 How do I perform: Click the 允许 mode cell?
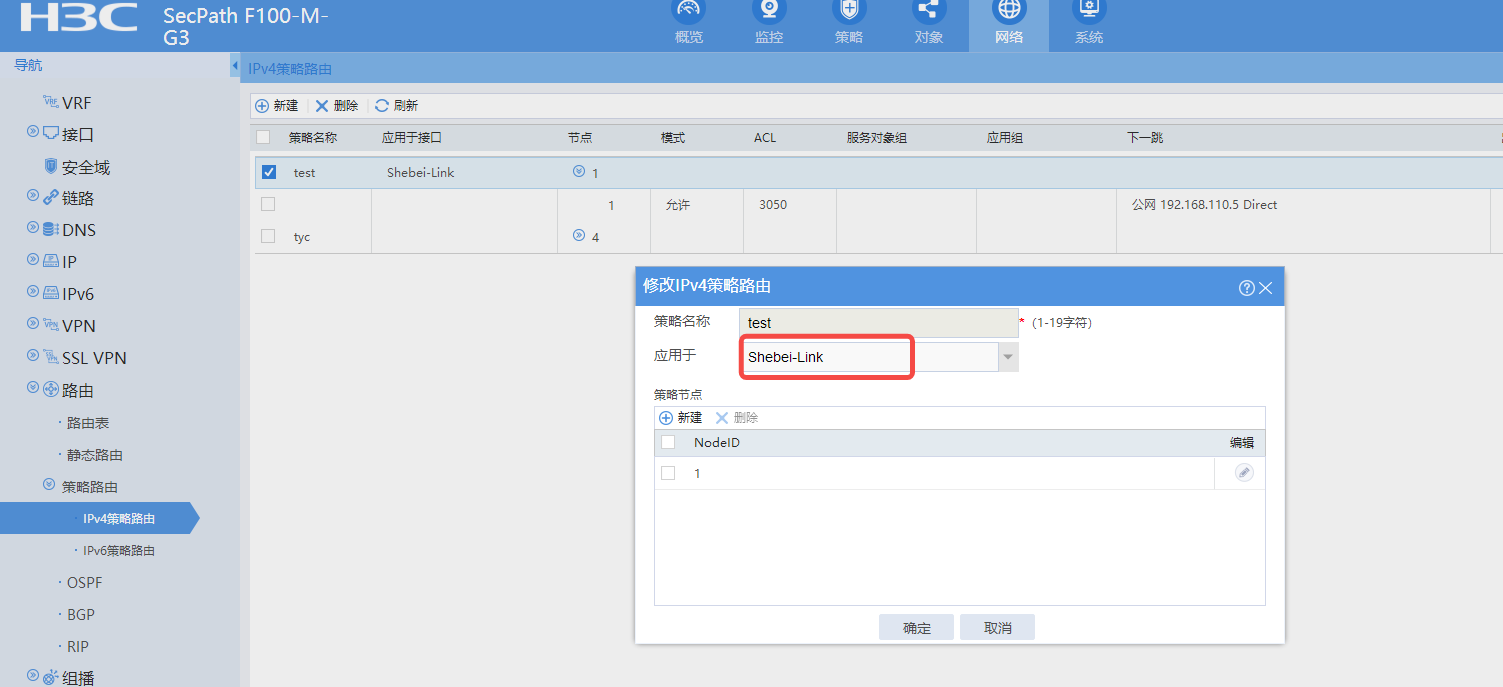(678, 205)
